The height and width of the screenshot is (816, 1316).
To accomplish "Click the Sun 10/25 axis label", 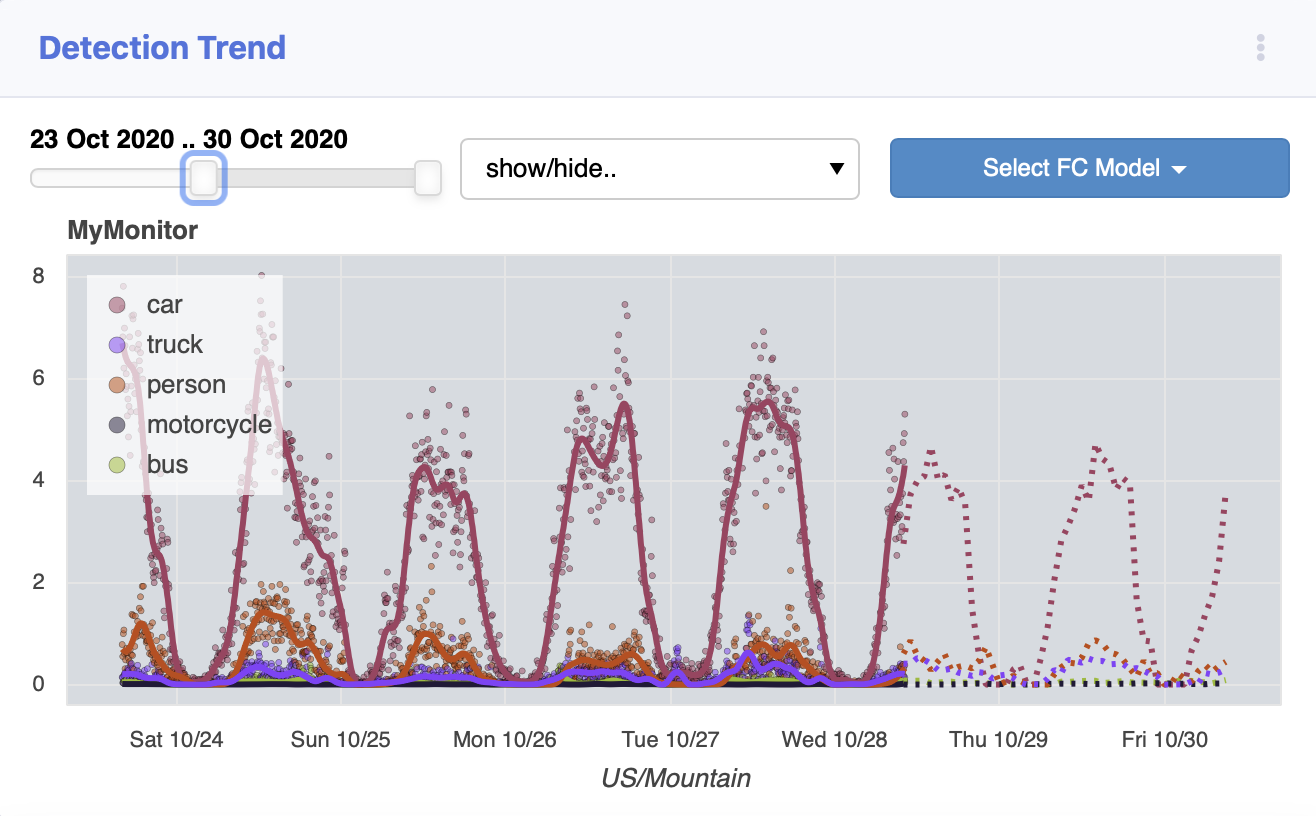I will [341, 740].
